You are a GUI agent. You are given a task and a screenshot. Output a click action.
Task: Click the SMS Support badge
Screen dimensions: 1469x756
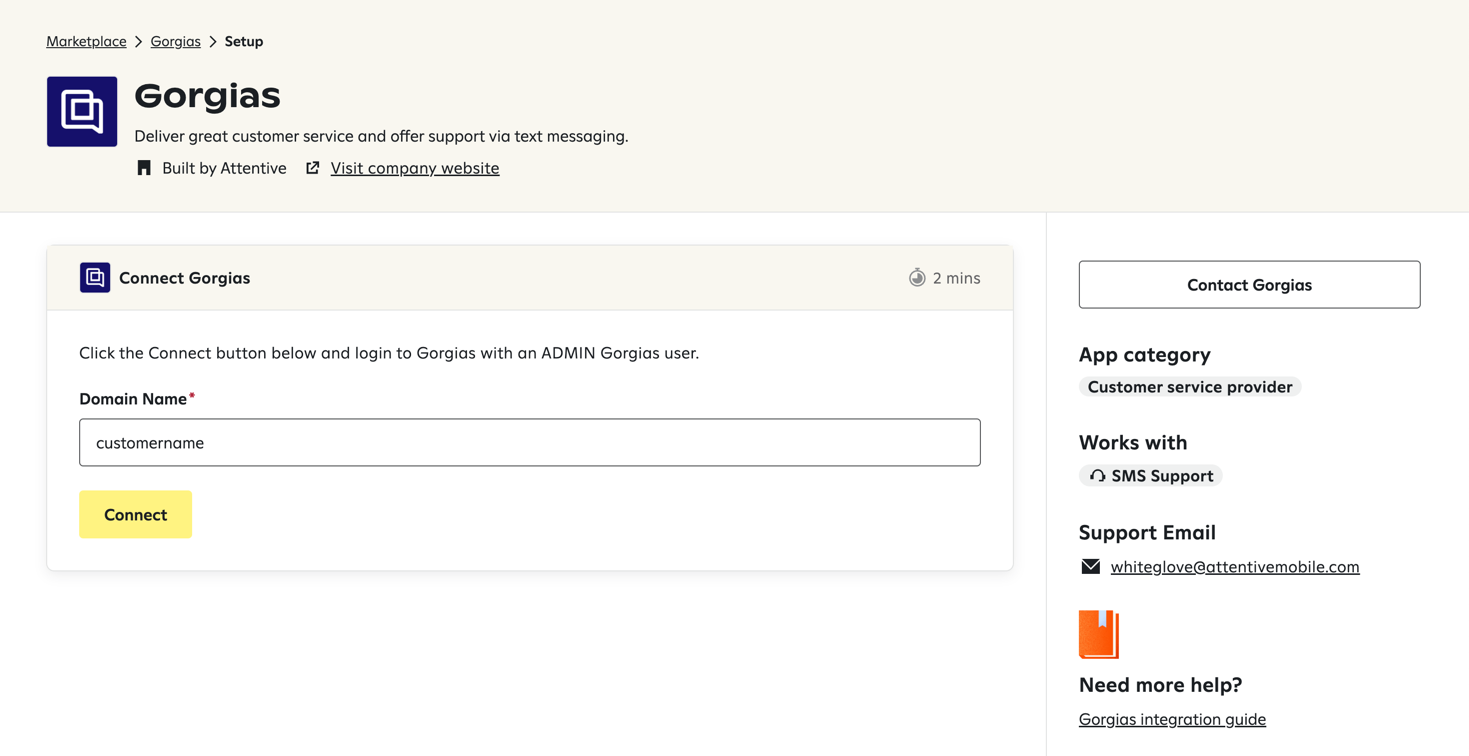pyautogui.click(x=1150, y=475)
